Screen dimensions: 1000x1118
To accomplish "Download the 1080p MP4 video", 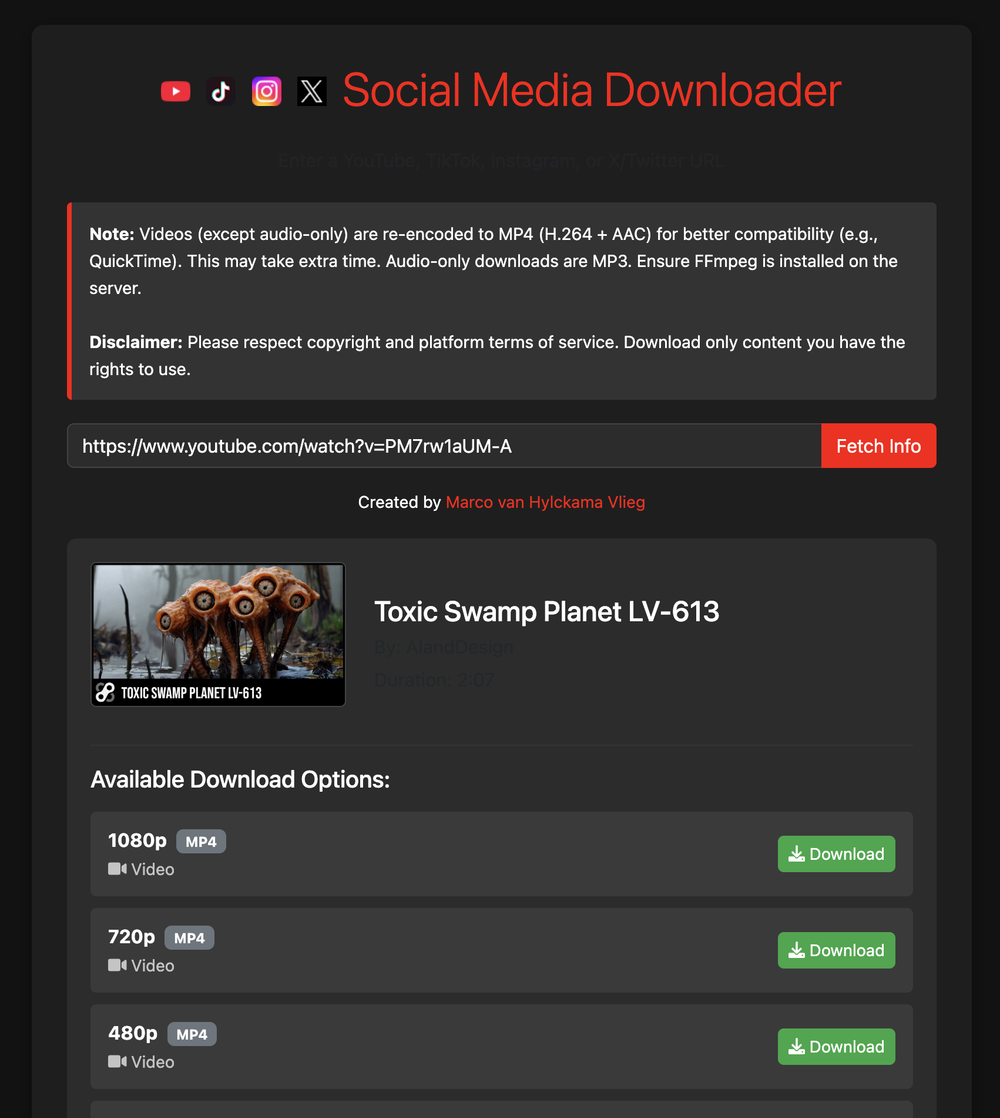I will pyautogui.click(x=836, y=854).
